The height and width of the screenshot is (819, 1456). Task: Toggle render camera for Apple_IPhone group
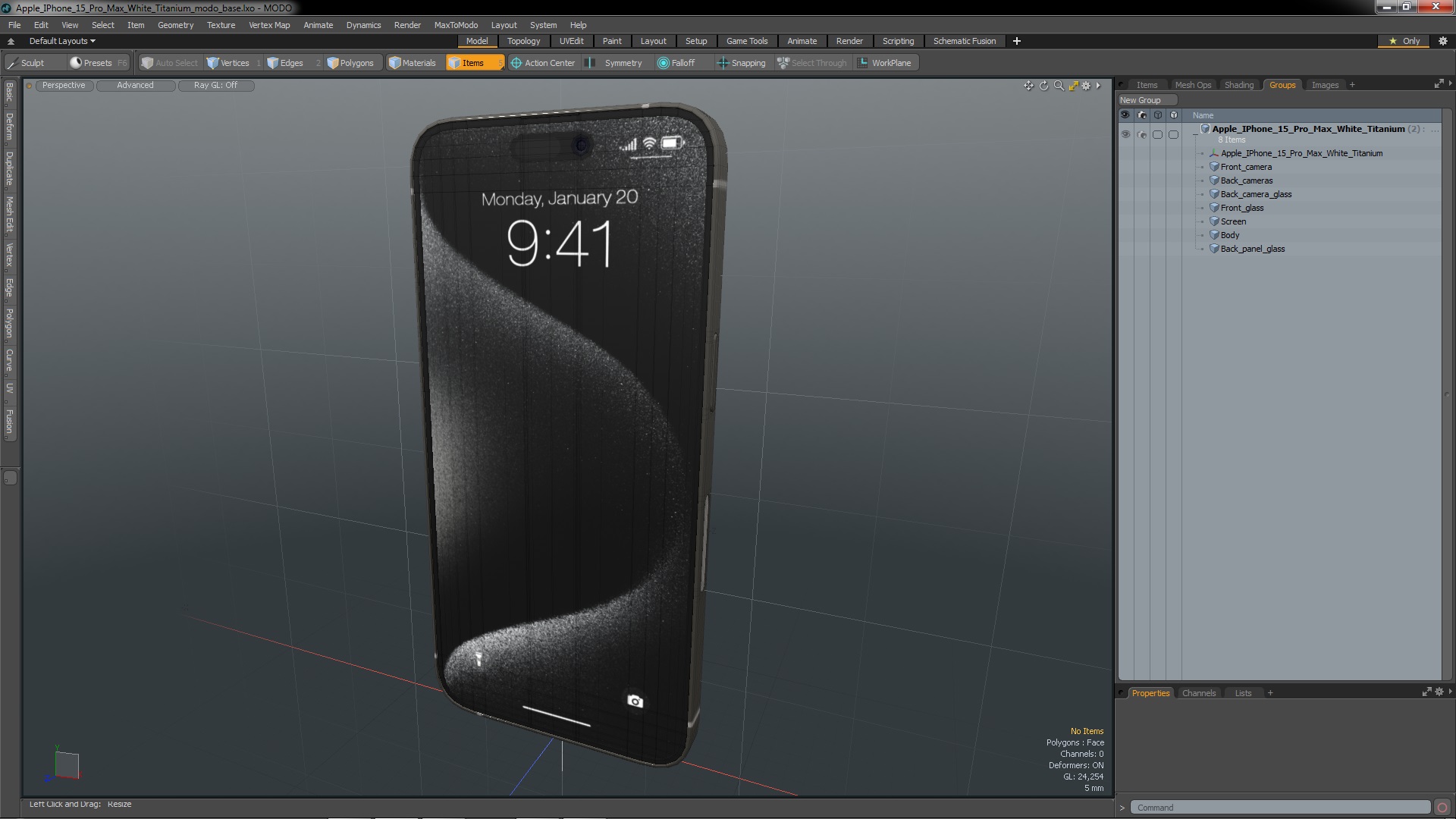[x=1142, y=134]
